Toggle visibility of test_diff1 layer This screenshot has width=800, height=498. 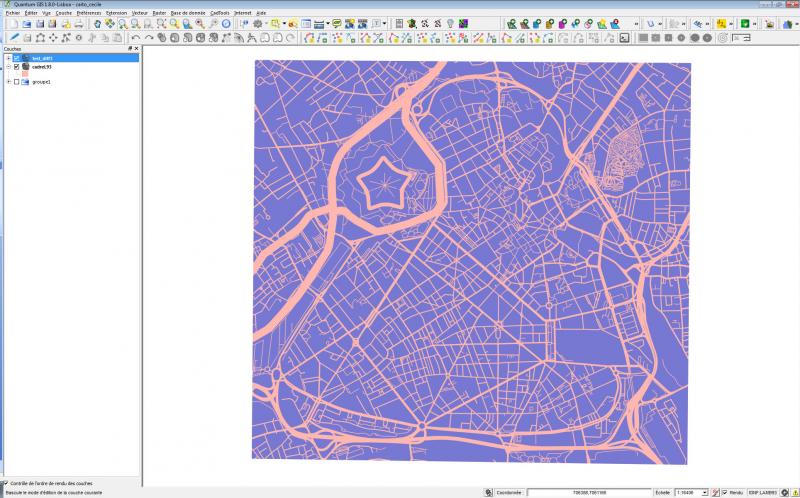(x=16, y=58)
